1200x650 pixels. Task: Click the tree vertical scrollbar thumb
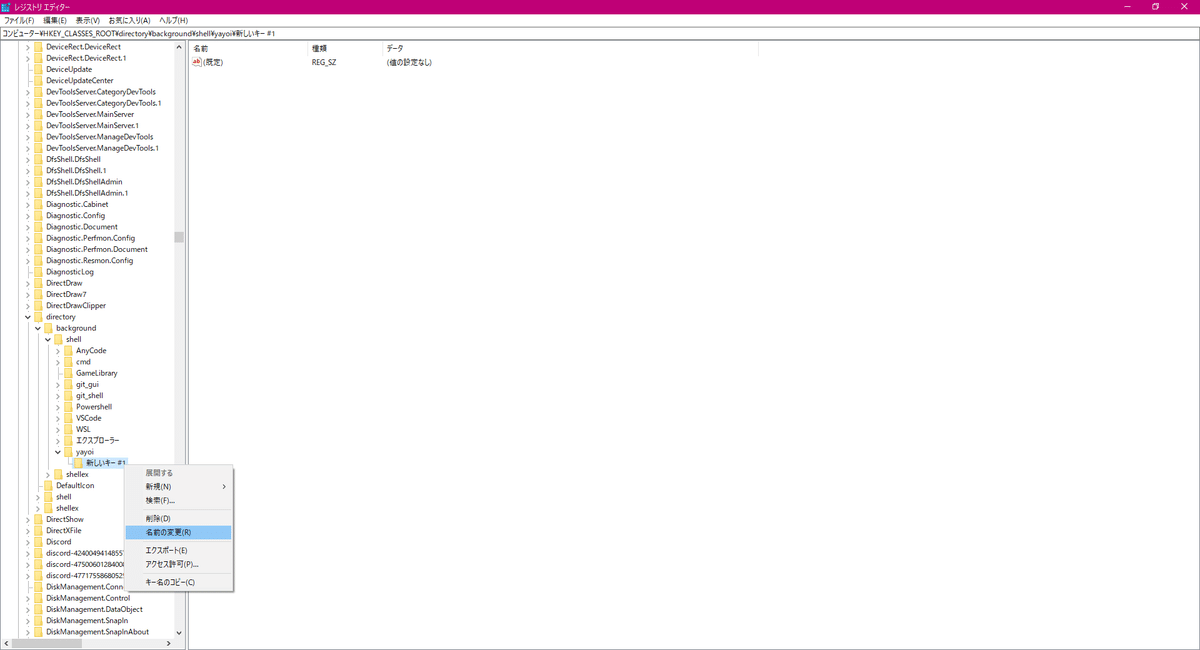(x=179, y=237)
